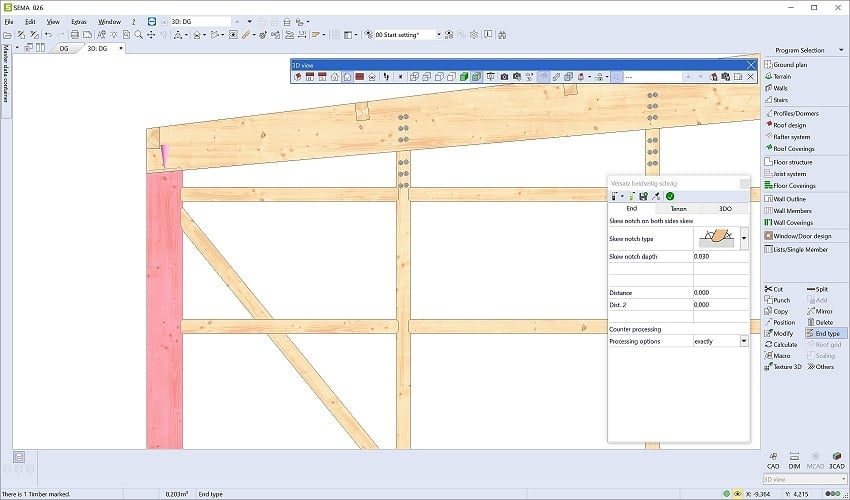This screenshot has height=500, width=850.
Task: Click the CAD icon at bottom right
Action: [x=773, y=458]
